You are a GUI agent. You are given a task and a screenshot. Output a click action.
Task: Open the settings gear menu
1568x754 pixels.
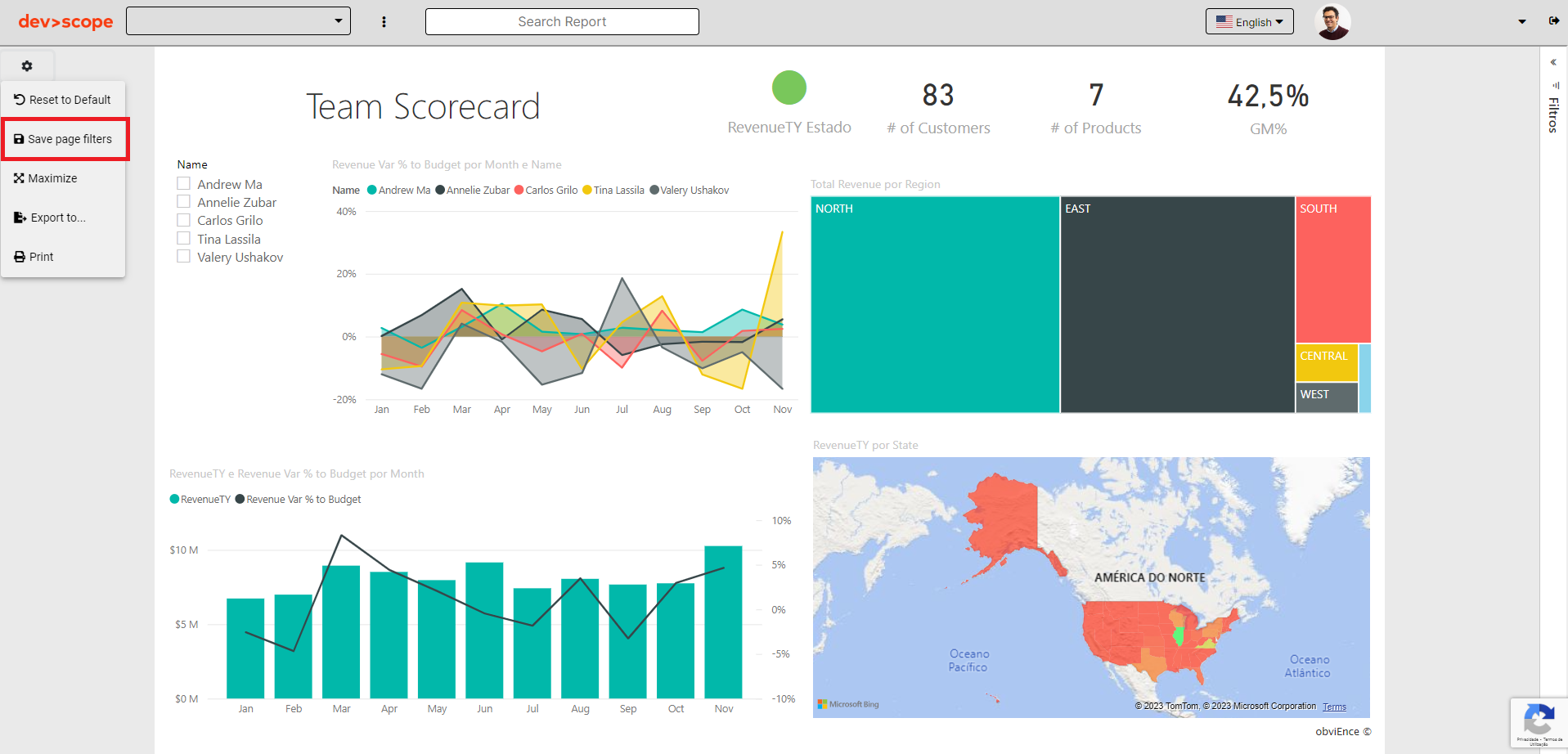(x=27, y=65)
